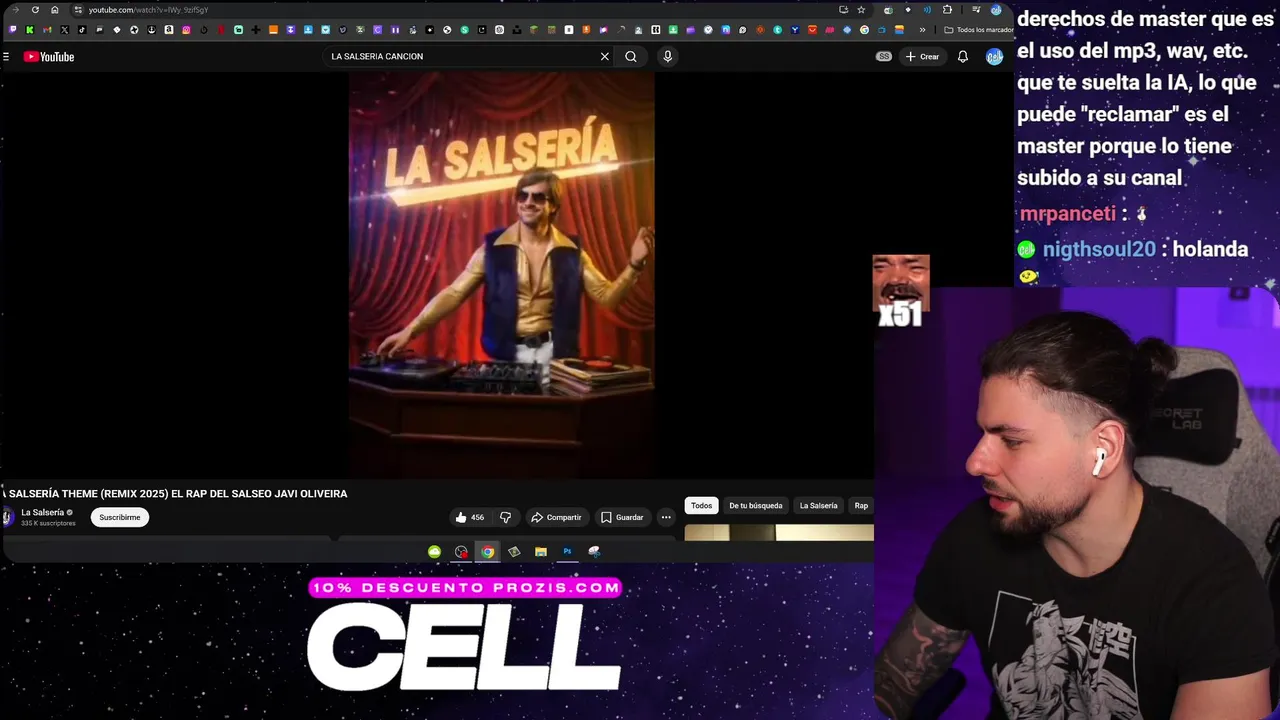
Task: Open the YouTube account avatar menu
Action: pos(994,57)
